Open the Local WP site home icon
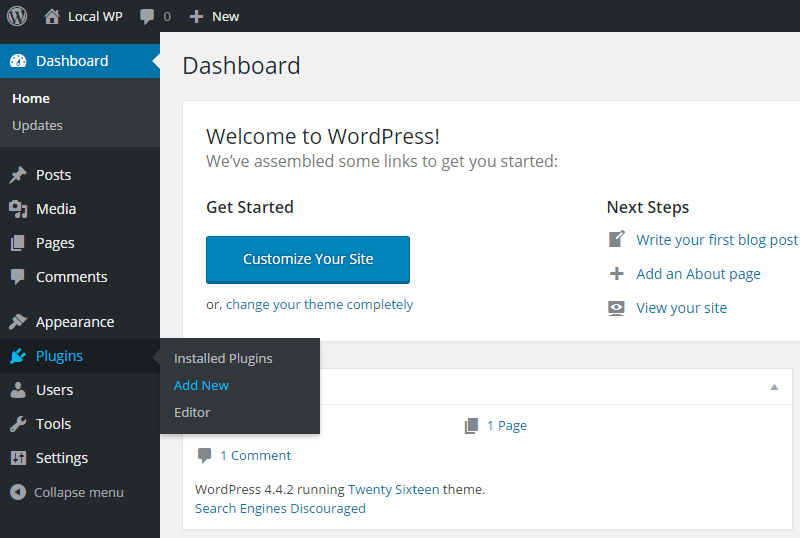800x538 pixels. (52, 16)
